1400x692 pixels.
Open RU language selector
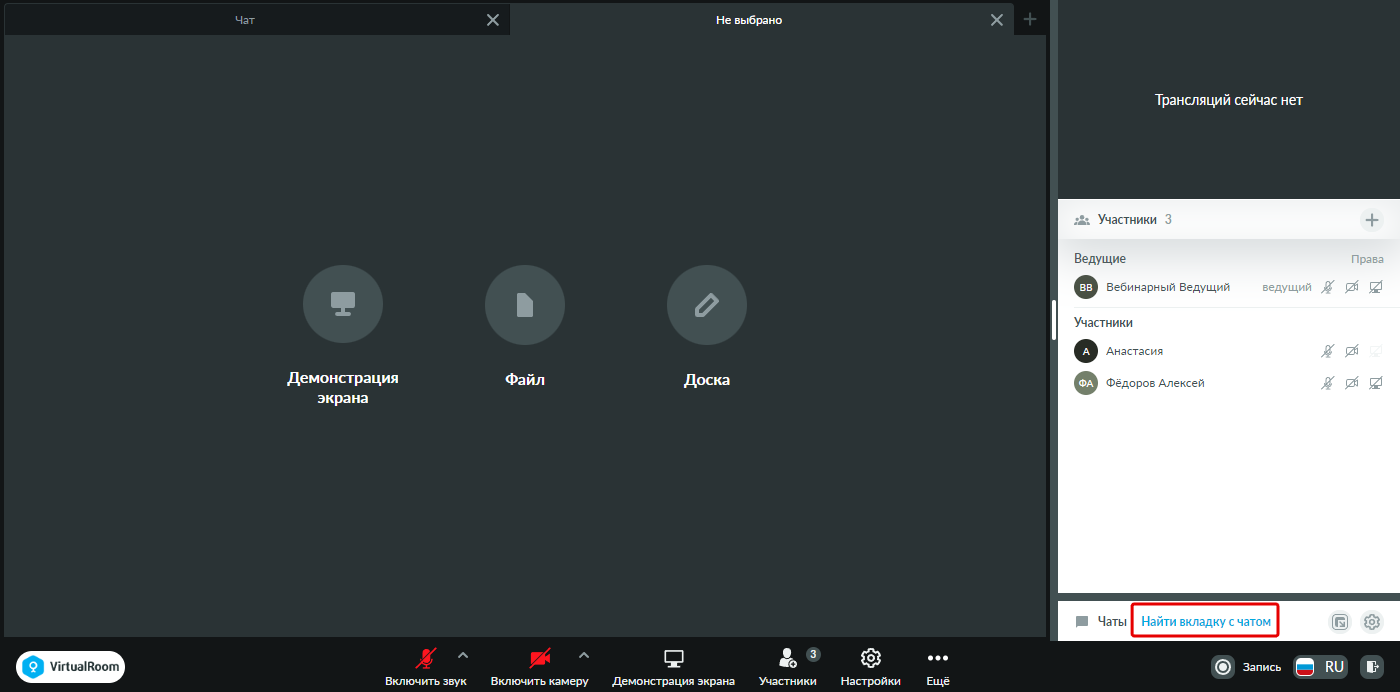coord(1320,666)
